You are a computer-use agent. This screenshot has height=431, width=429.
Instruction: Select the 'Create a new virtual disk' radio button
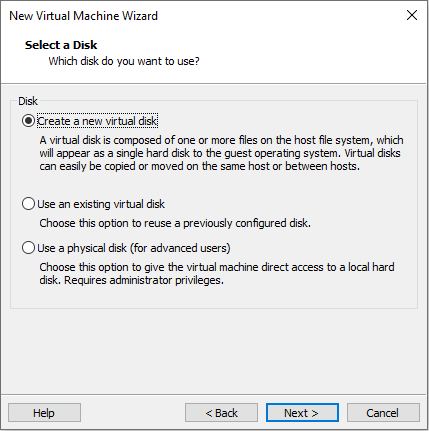(28, 121)
